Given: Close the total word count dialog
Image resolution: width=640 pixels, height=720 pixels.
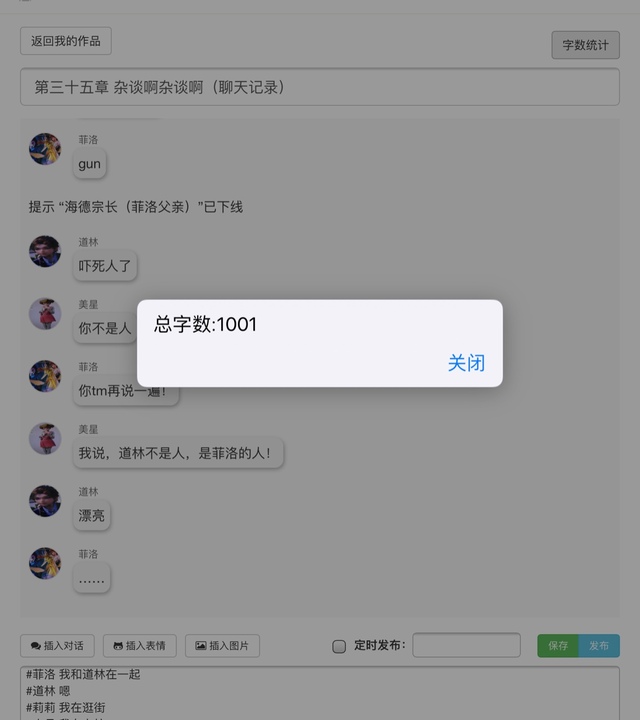Looking at the screenshot, I should coord(466,363).
